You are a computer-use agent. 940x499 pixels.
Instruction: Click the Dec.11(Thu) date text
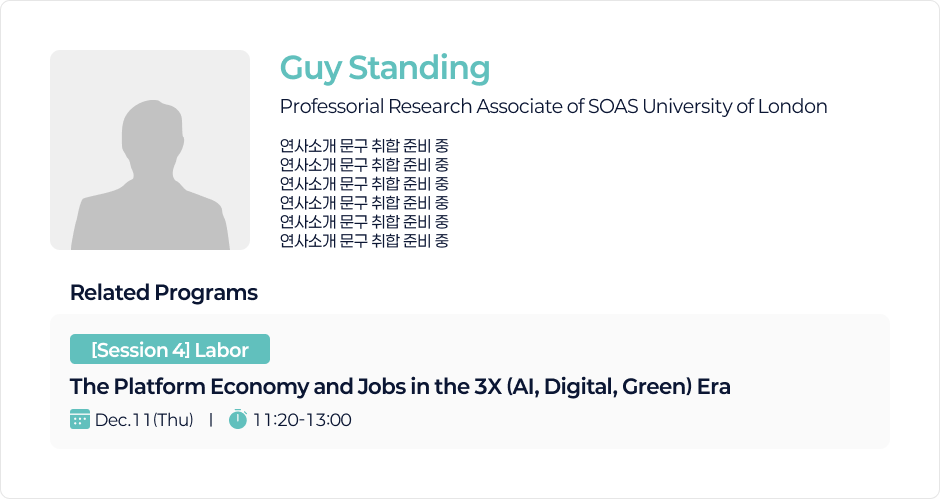(144, 420)
